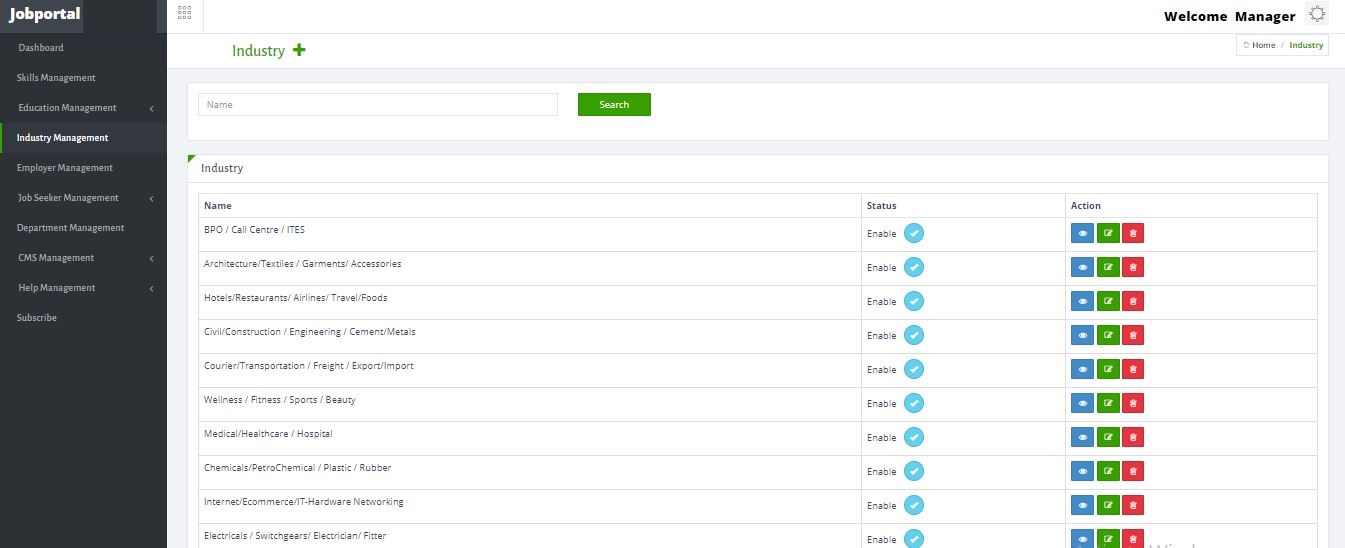View the Architecture/Textiles industry row
The width and height of the screenshot is (1345, 548).
[x=1082, y=267]
